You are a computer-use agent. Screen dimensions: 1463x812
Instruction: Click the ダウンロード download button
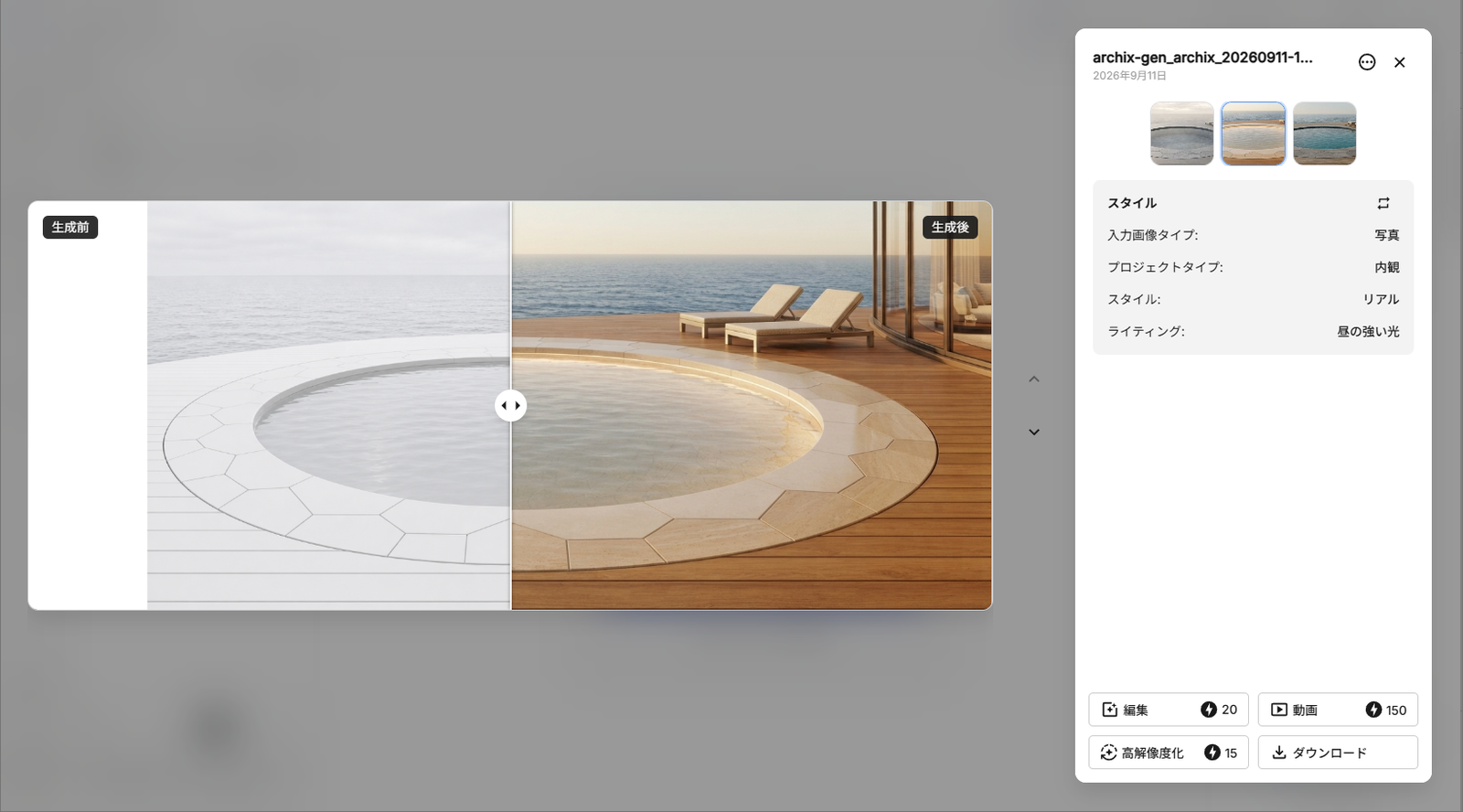click(1338, 753)
